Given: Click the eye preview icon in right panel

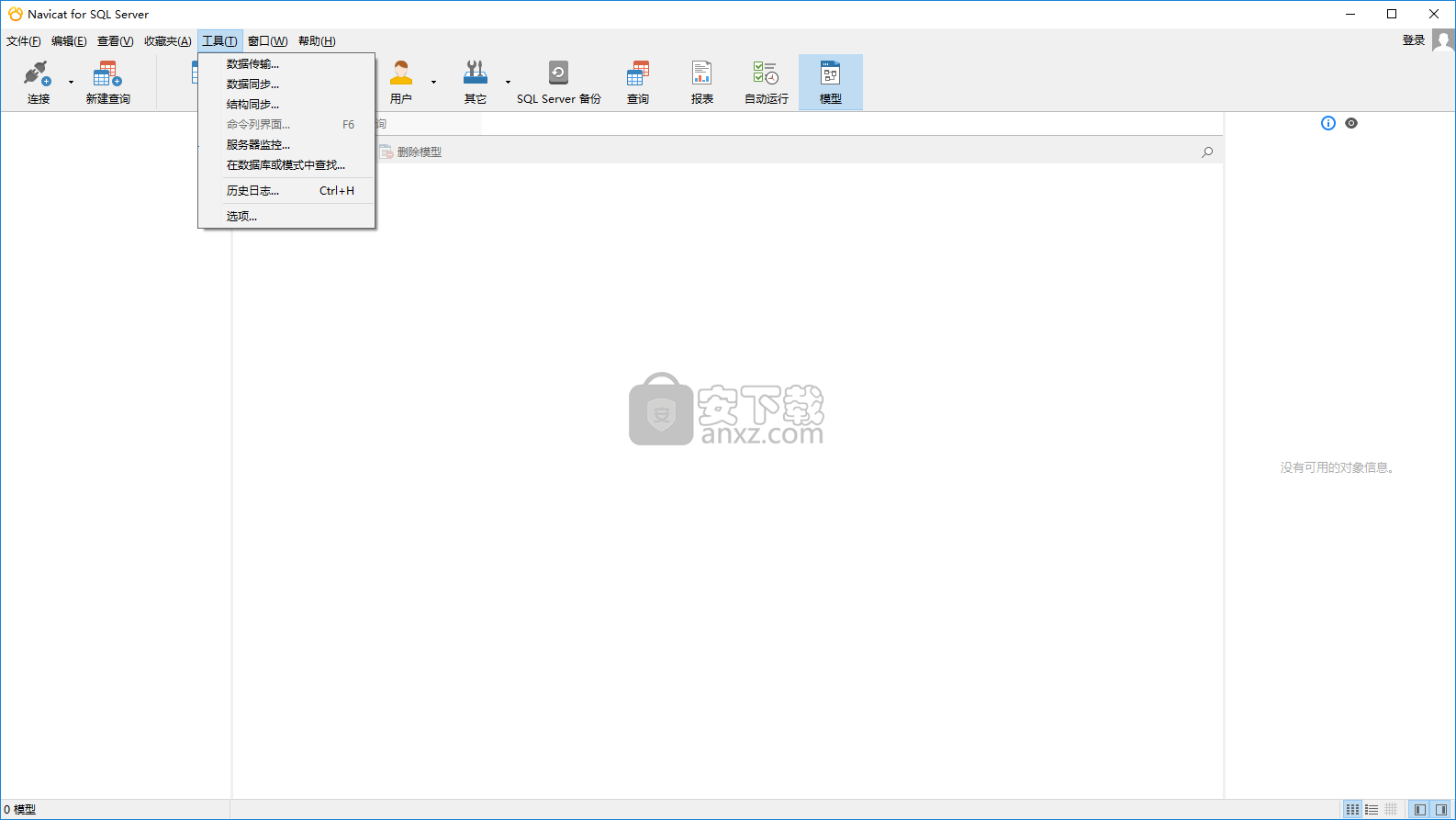Looking at the screenshot, I should (1351, 123).
